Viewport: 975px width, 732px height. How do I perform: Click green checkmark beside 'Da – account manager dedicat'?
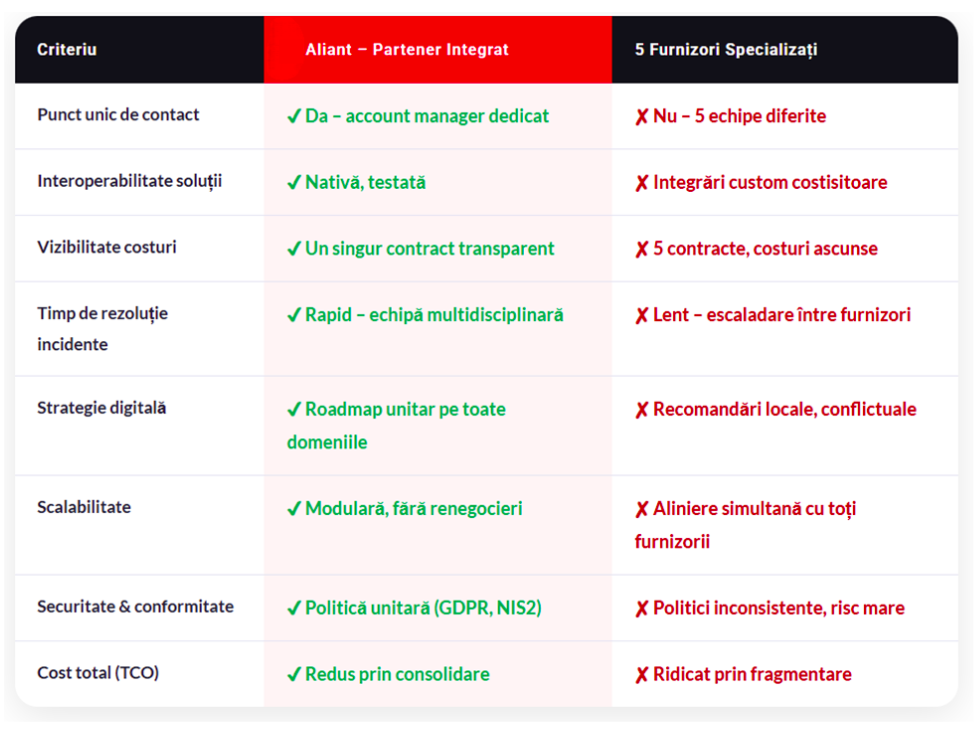pos(294,117)
